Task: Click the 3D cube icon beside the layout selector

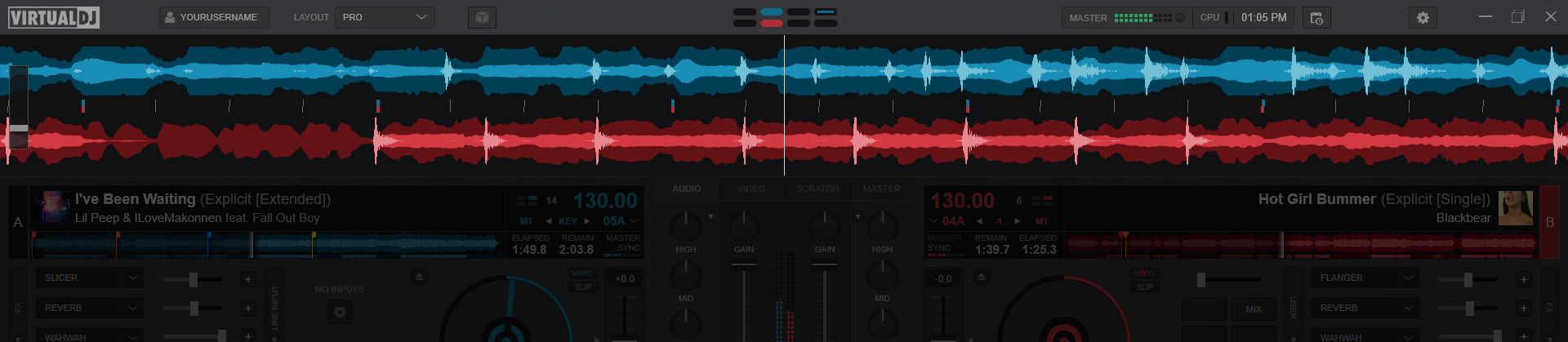Action: 482,17
